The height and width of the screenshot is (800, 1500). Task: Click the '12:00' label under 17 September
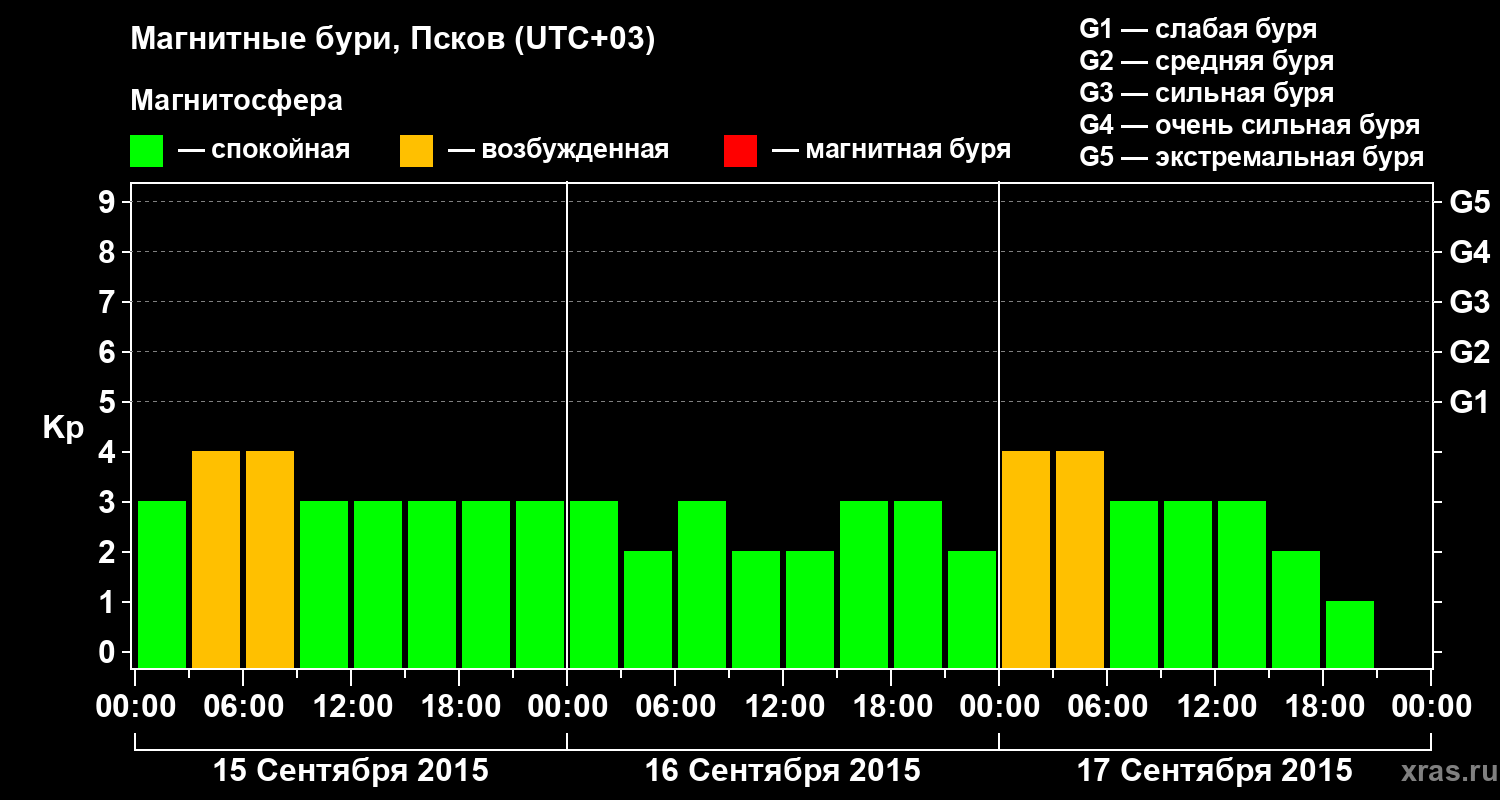tap(1215, 707)
